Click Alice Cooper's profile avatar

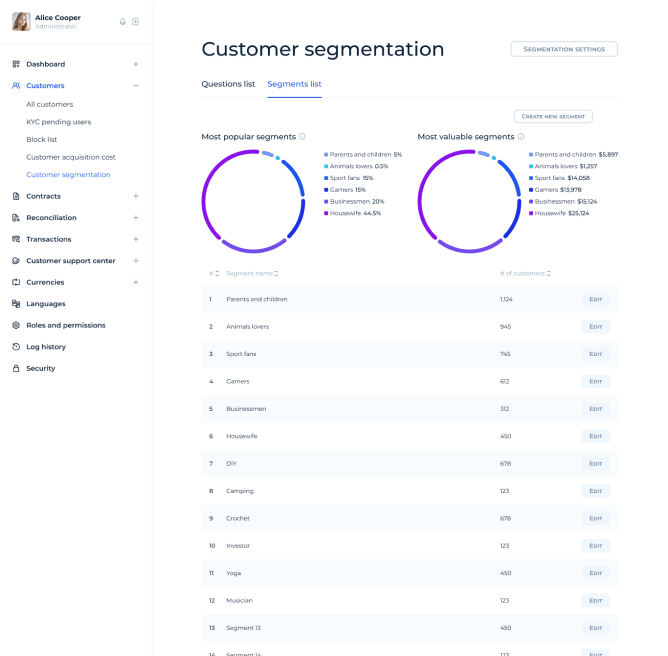(21, 21)
